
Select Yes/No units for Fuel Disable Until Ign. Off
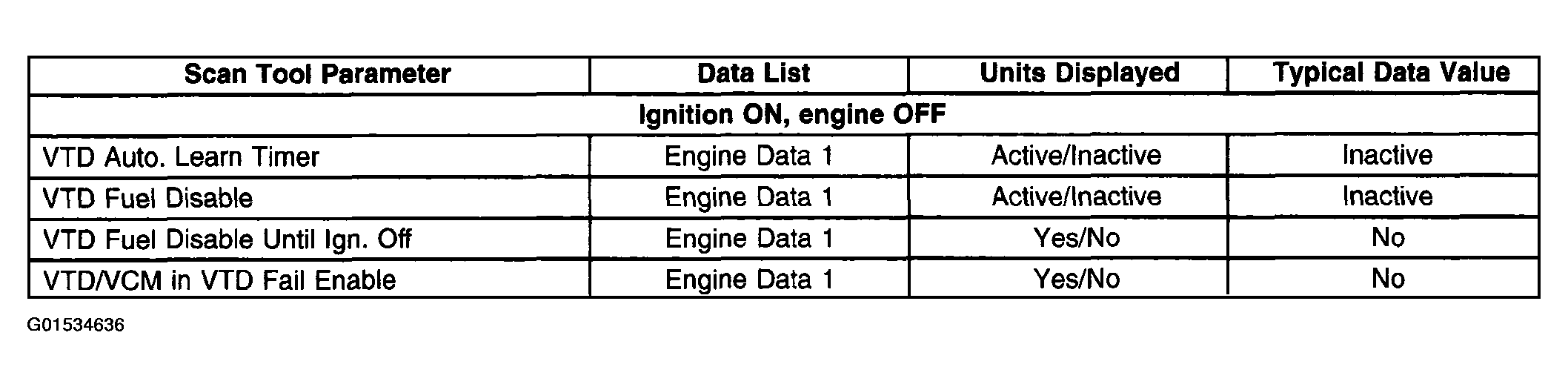point(1077,238)
